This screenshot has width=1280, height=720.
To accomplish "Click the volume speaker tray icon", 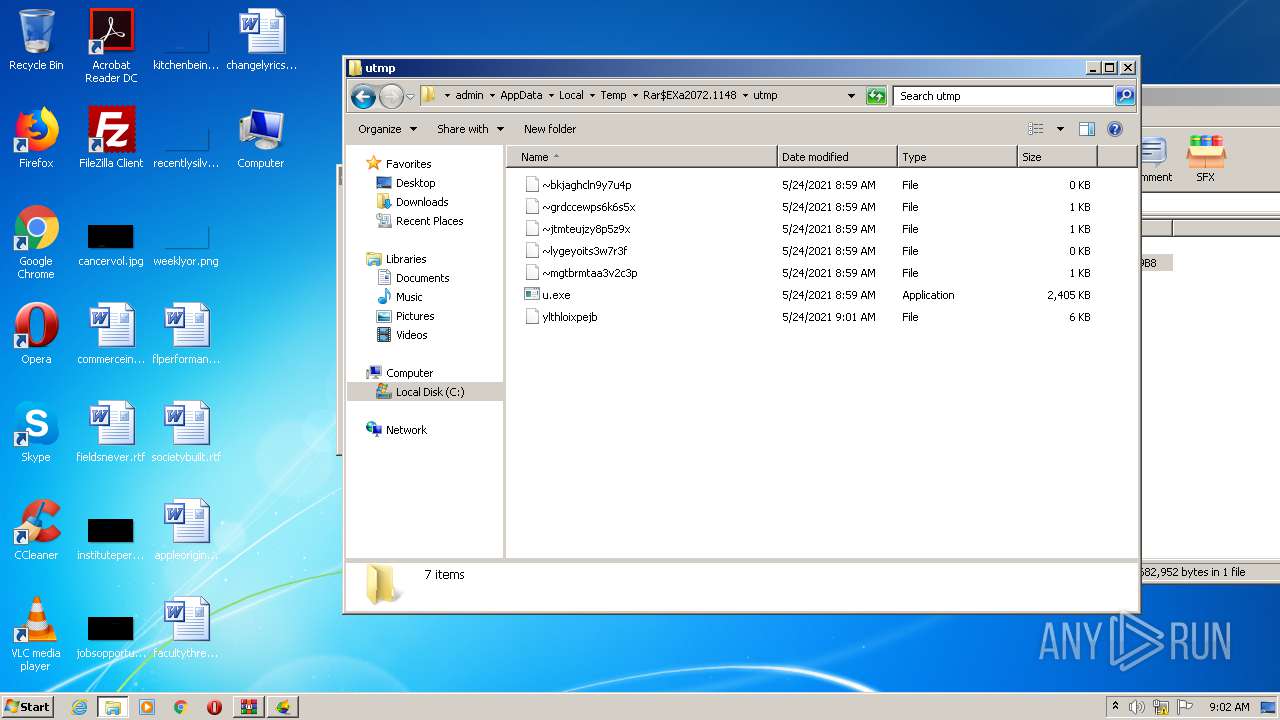I will click(1137, 707).
